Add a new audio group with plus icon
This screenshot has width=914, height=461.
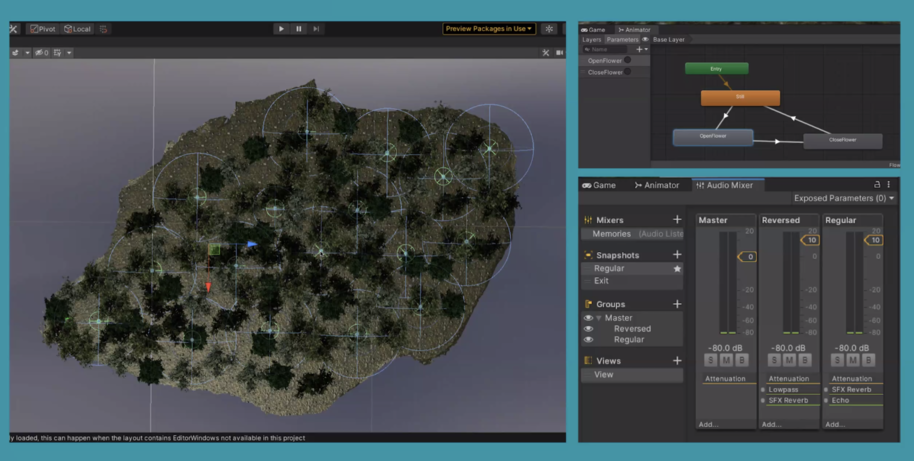tap(677, 304)
